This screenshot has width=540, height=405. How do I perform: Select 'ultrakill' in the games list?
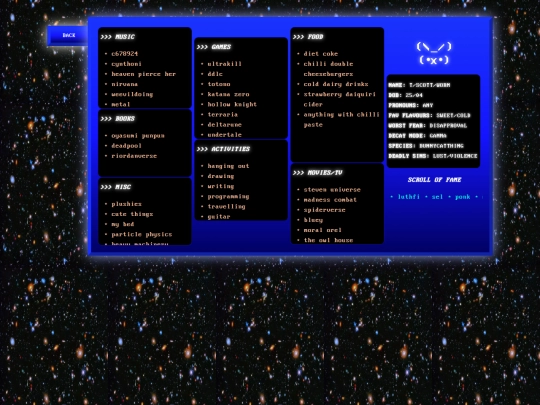tap(225, 64)
